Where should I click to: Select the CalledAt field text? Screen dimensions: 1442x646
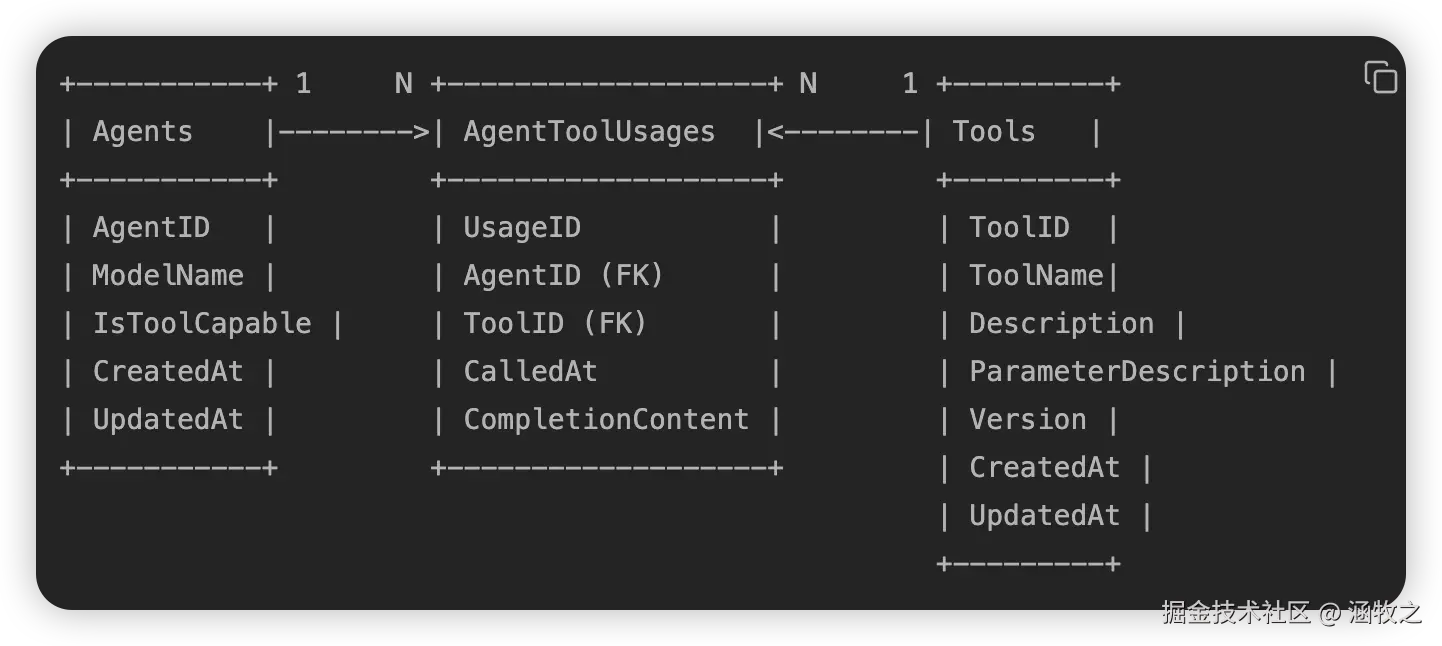tap(530, 372)
